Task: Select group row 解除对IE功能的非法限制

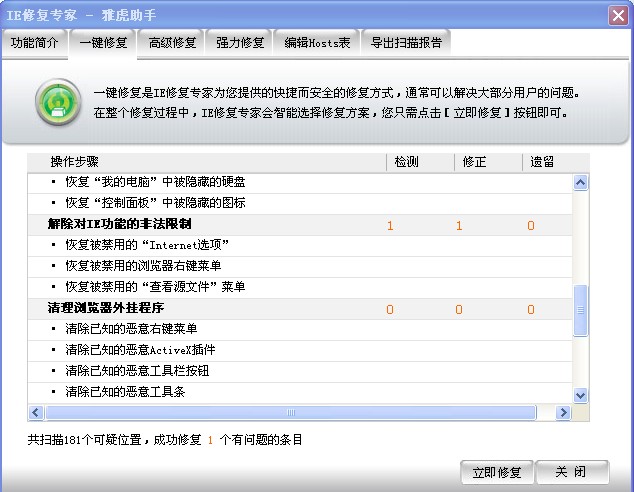Action: [300, 225]
